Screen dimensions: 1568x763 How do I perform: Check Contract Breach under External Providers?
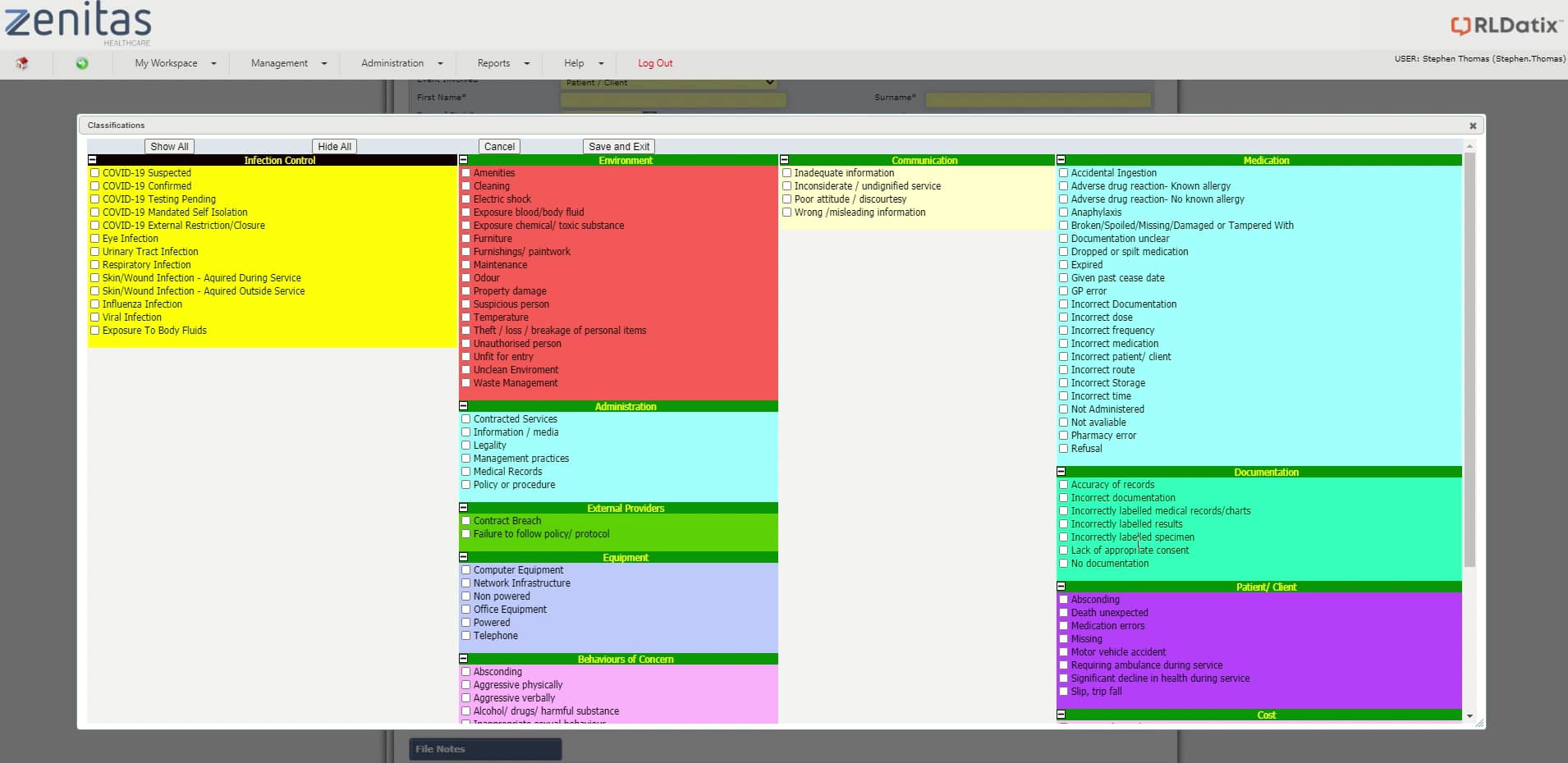(x=466, y=521)
